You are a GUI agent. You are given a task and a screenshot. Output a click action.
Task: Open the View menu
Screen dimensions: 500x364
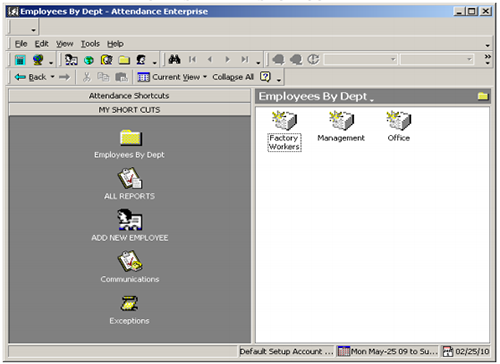pyautogui.click(x=64, y=44)
